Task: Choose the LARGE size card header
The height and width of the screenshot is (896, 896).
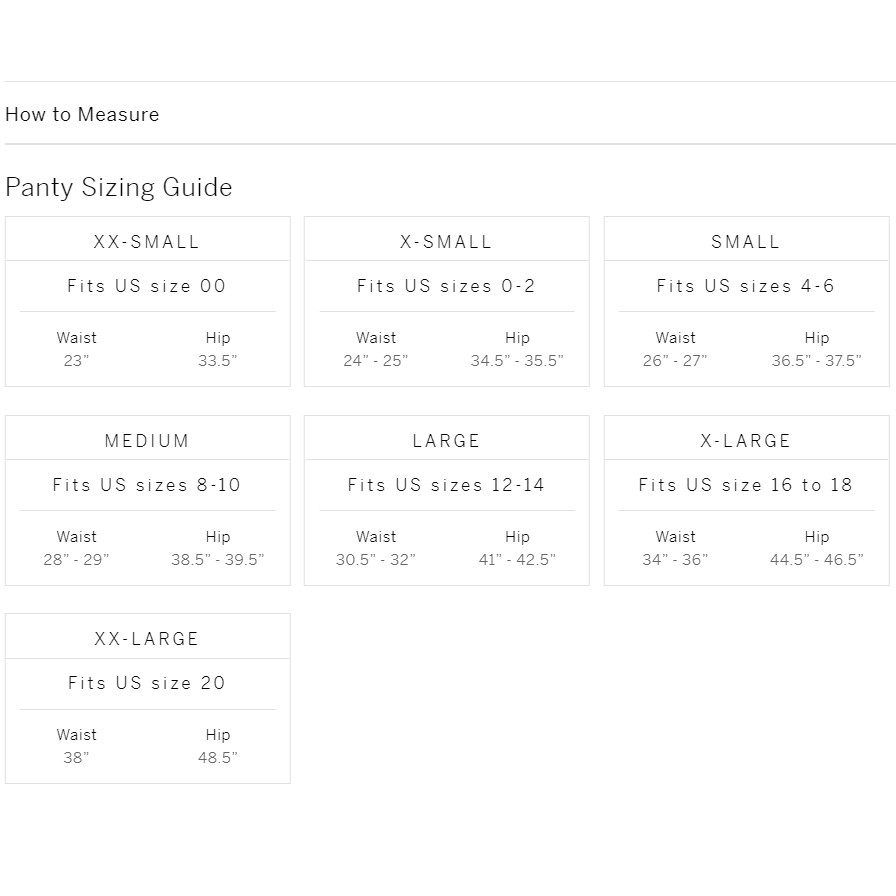Action: 446,441
